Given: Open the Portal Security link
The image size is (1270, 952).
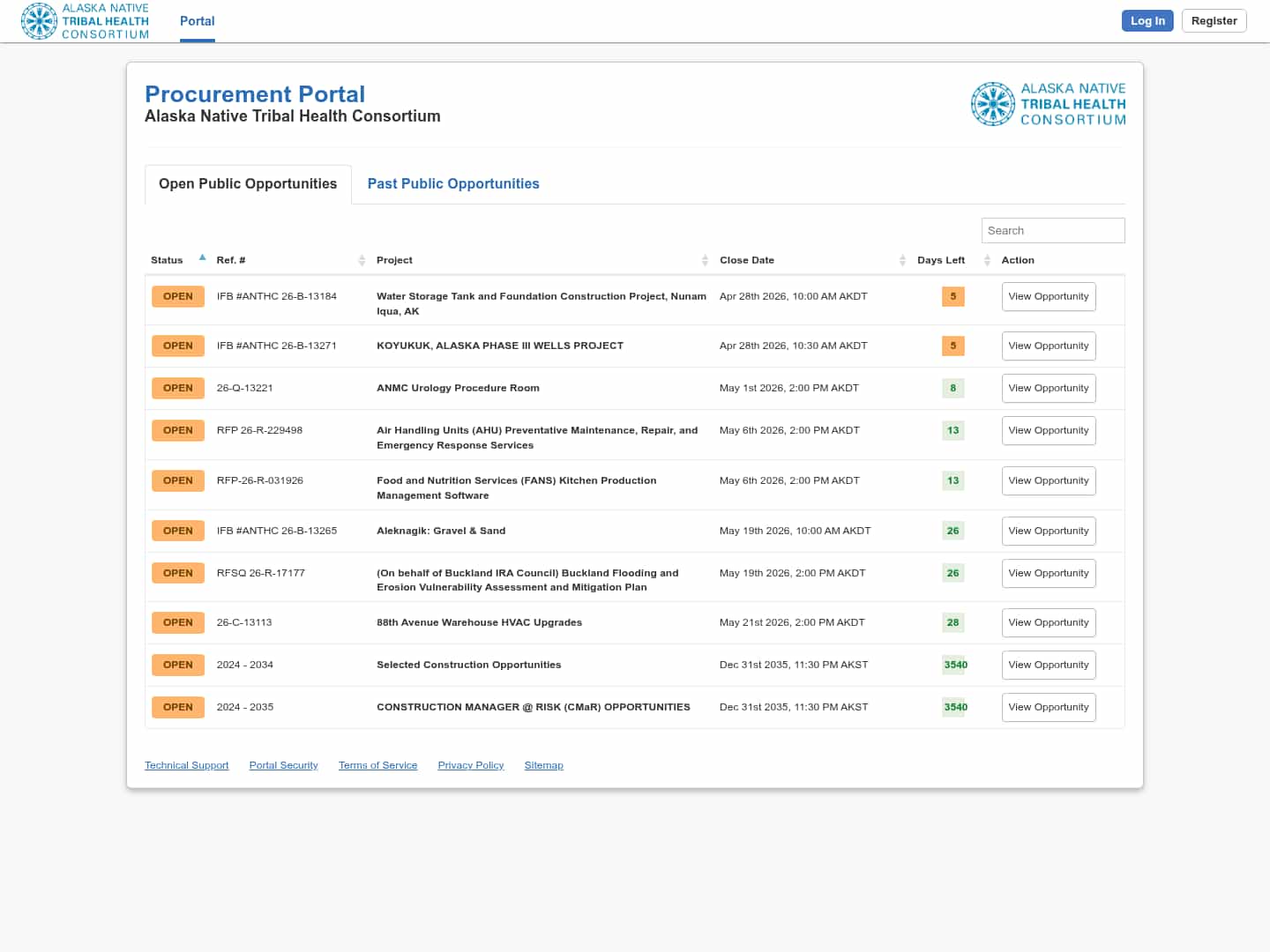Looking at the screenshot, I should pos(283,765).
